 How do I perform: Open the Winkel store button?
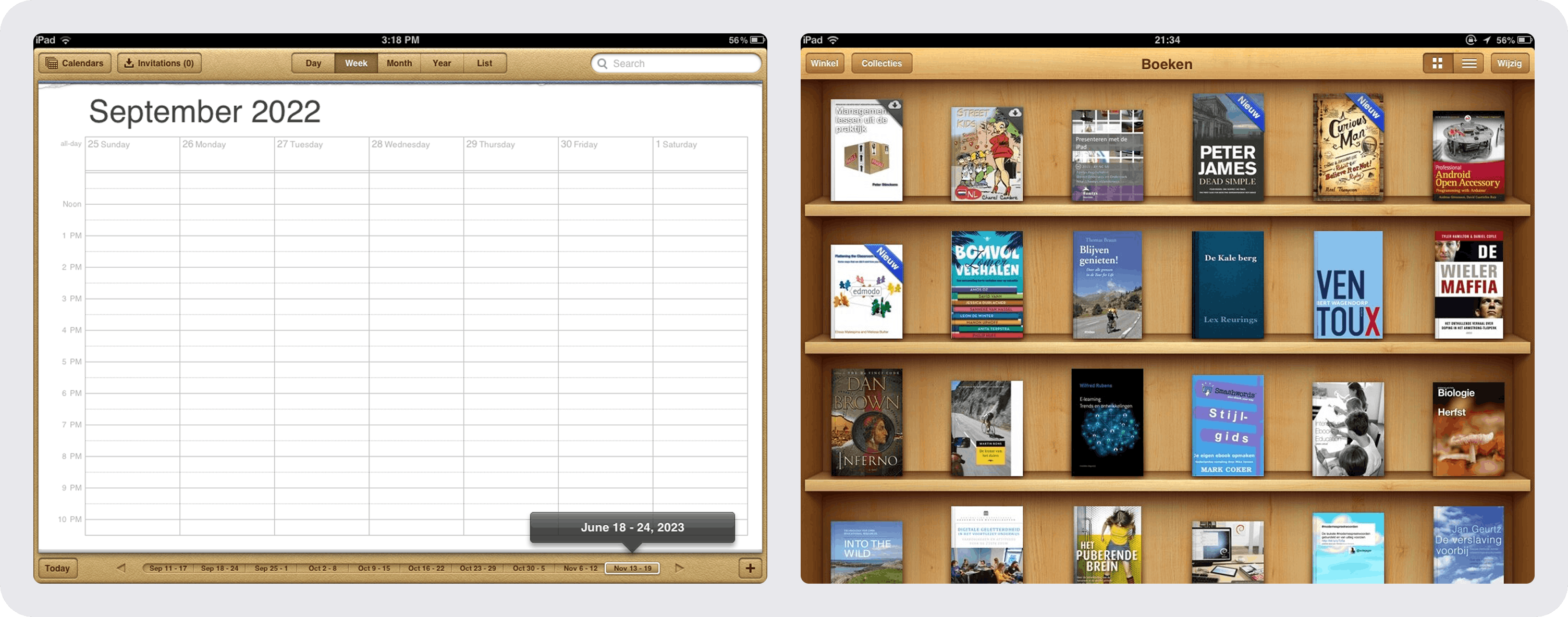click(x=824, y=63)
